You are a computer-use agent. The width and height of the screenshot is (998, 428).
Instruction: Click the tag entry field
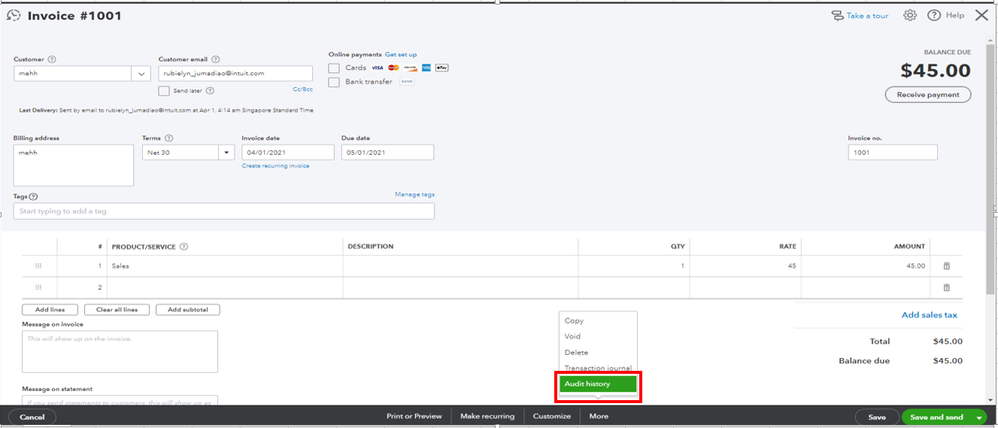(224, 211)
